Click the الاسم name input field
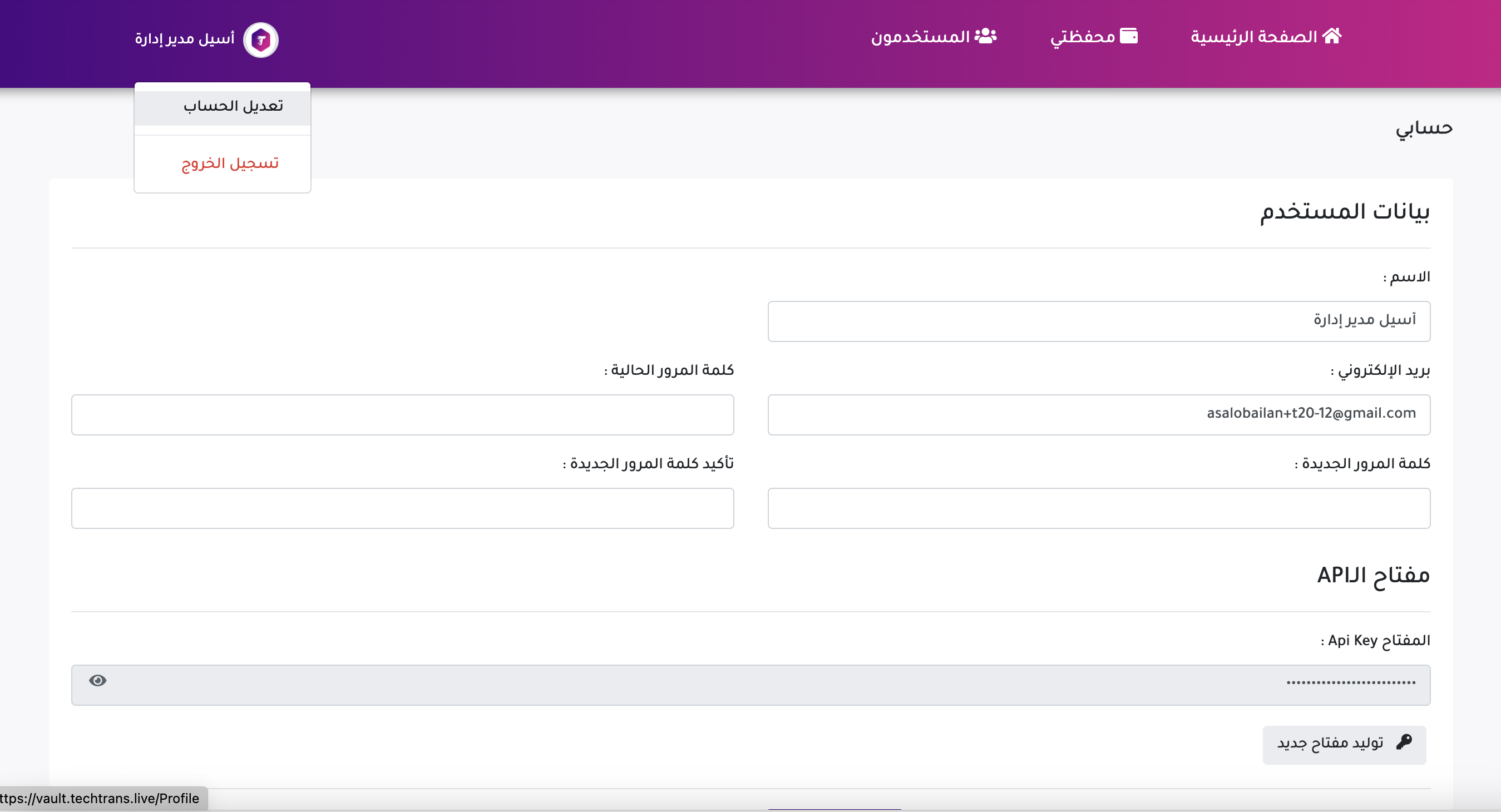This screenshot has height=812, width=1501. click(x=1098, y=321)
